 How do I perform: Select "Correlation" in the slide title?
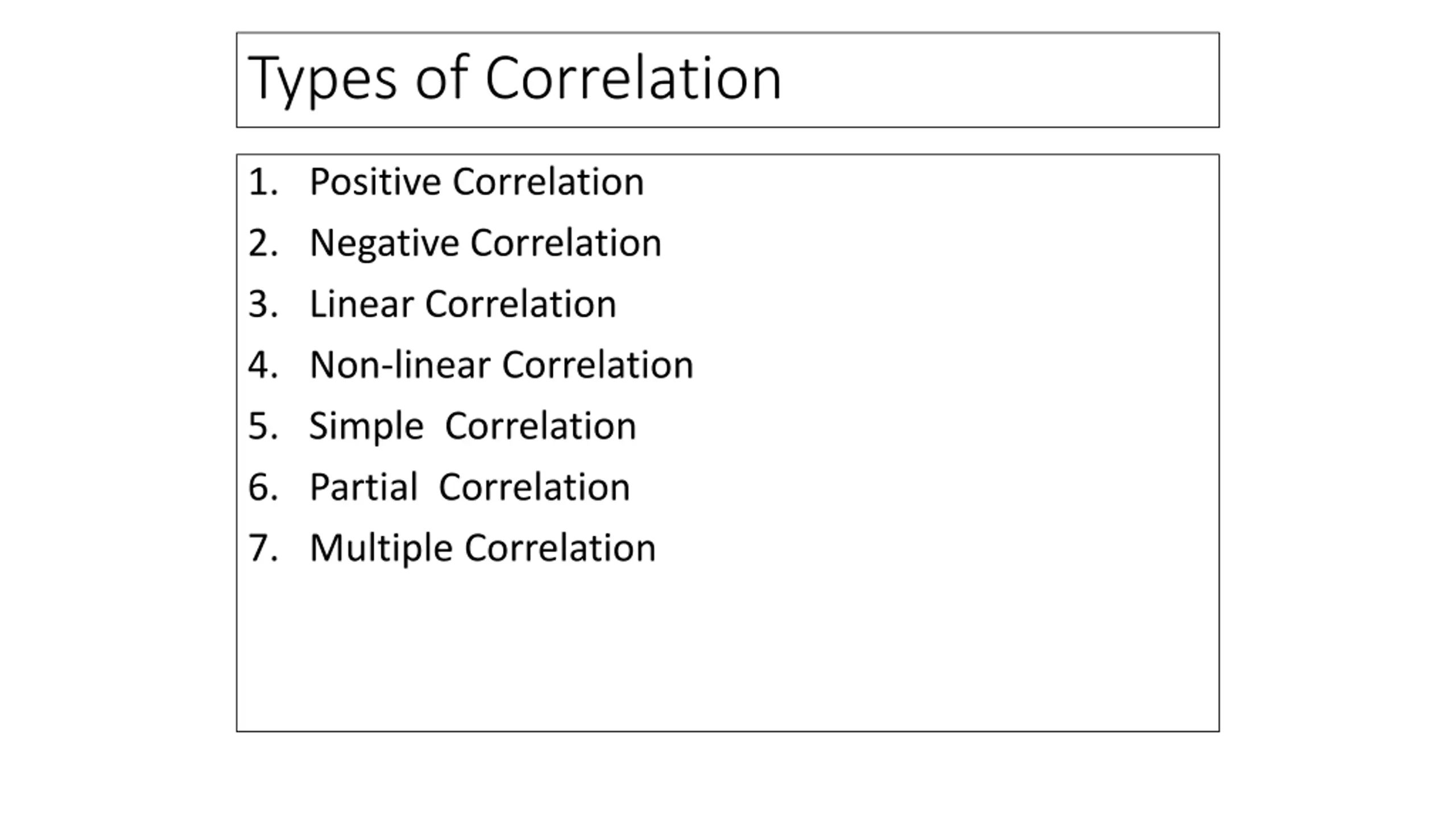pyautogui.click(x=634, y=77)
